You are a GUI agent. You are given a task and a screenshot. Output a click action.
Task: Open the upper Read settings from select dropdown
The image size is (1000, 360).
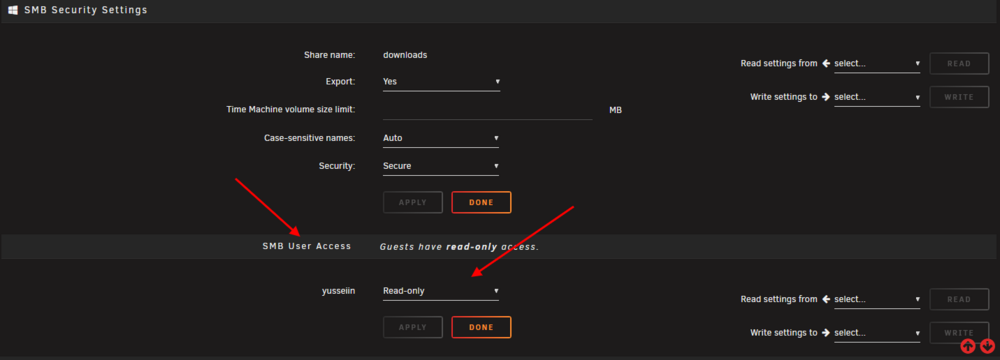(877, 64)
